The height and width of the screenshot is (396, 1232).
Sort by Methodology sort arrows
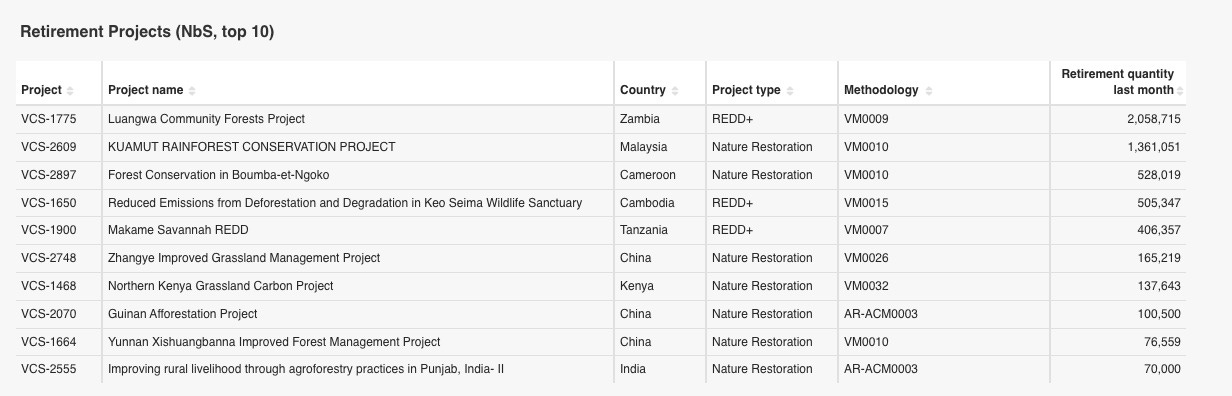[928, 91]
